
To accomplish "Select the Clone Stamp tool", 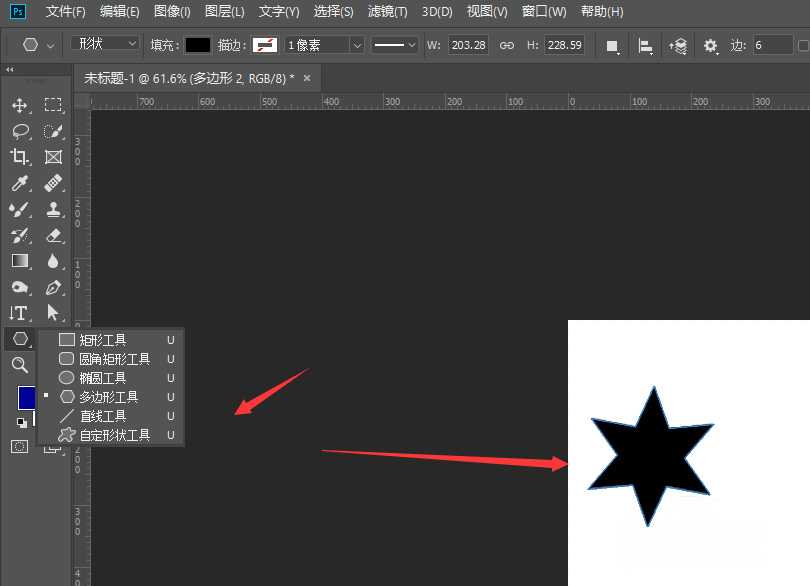I will (x=54, y=209).
